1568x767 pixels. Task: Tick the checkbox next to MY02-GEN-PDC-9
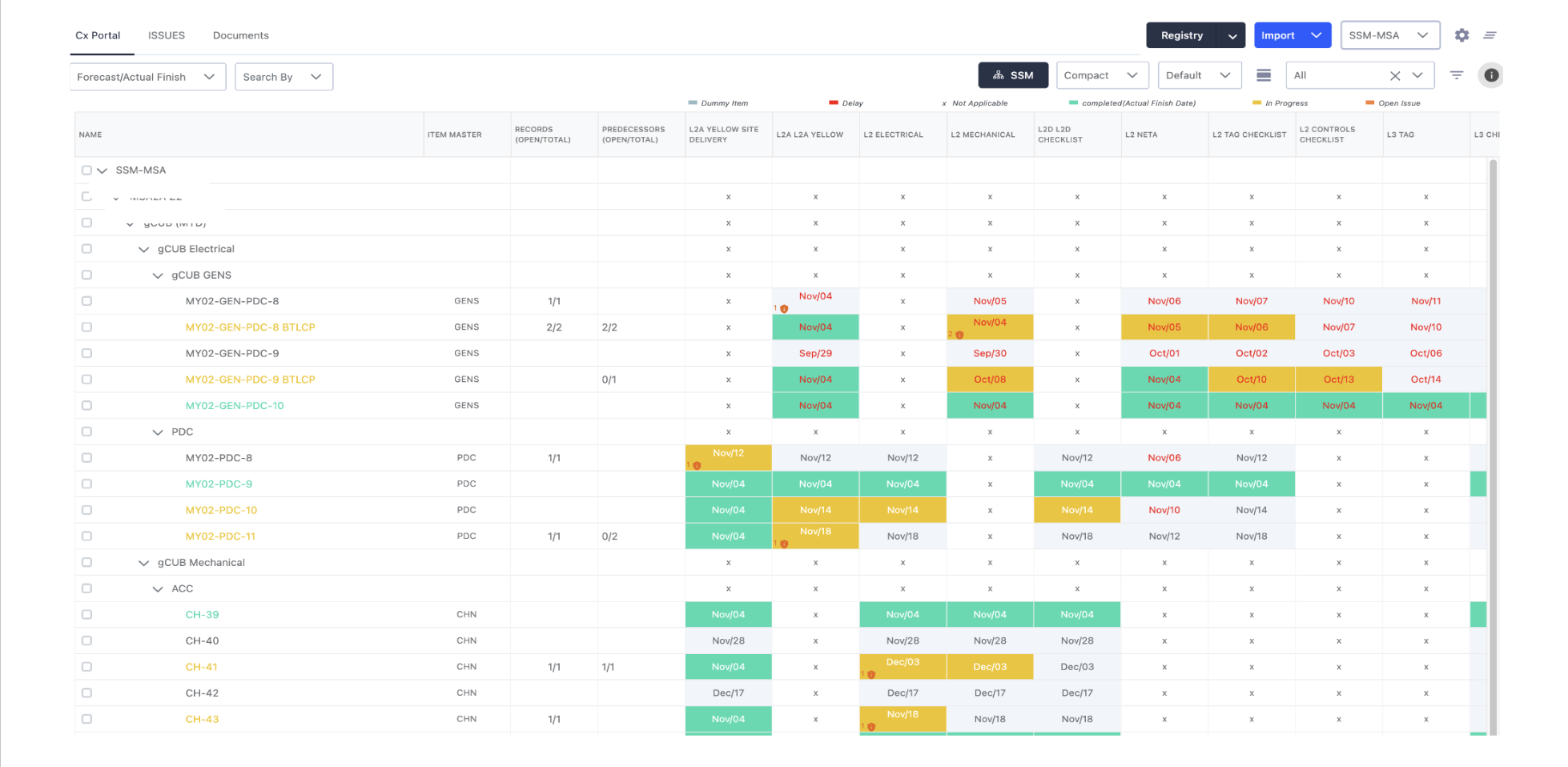(86, 353)
